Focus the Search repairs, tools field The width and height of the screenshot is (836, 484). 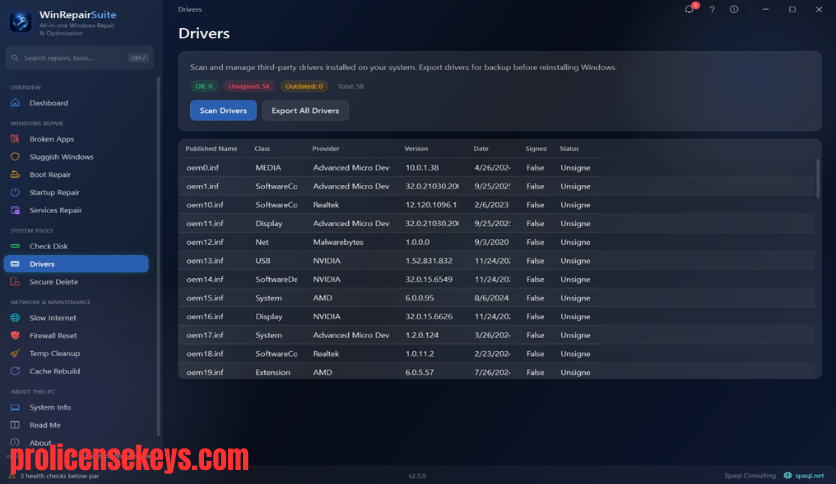point(79,58)
